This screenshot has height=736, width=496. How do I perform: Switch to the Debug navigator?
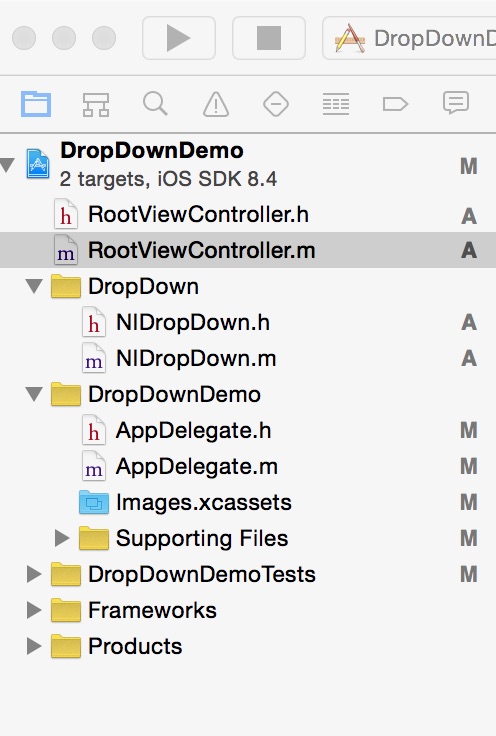(336, 104)
